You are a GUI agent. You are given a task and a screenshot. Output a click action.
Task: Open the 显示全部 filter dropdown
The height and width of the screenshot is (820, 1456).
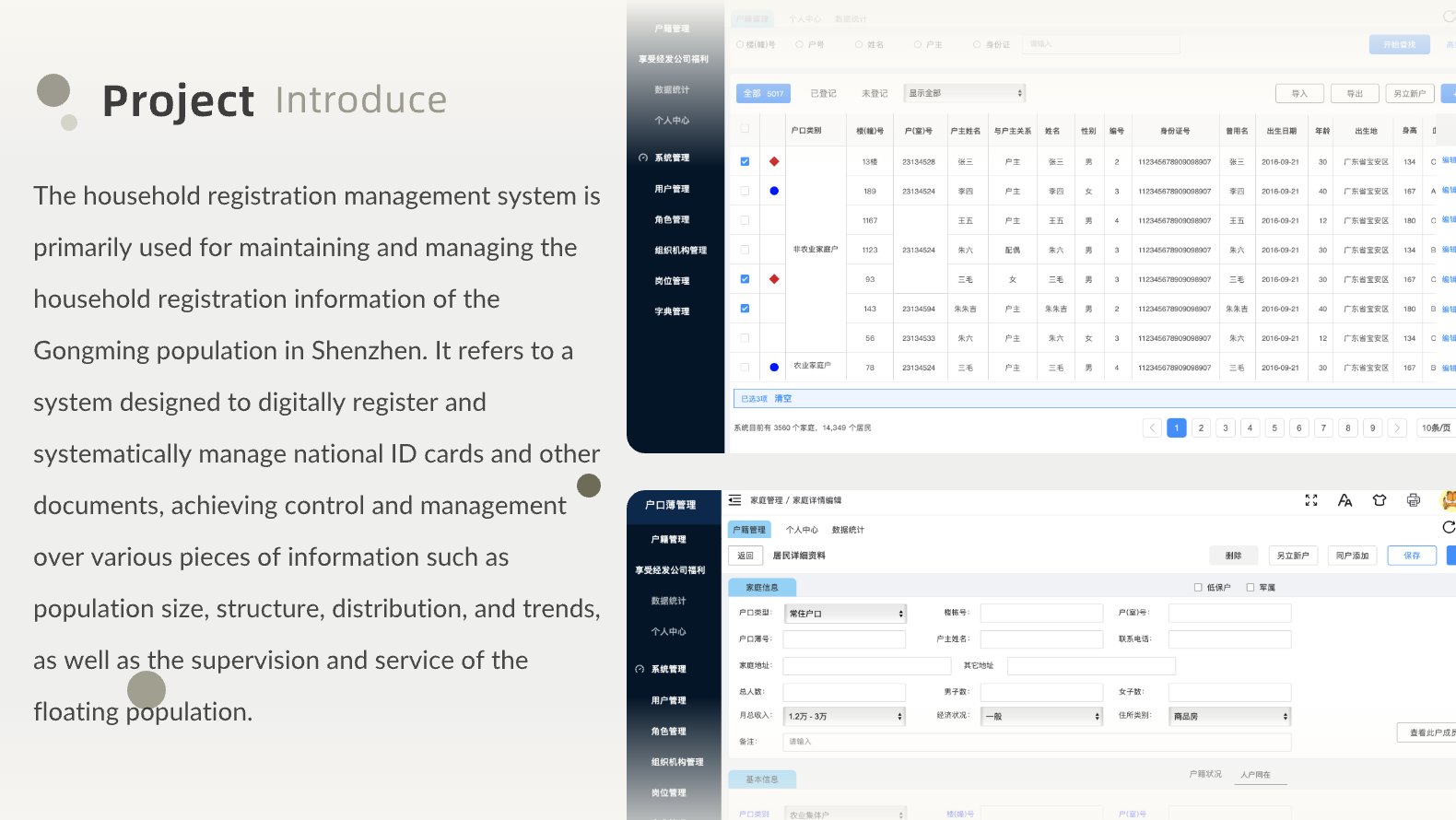tap(964, 93)
